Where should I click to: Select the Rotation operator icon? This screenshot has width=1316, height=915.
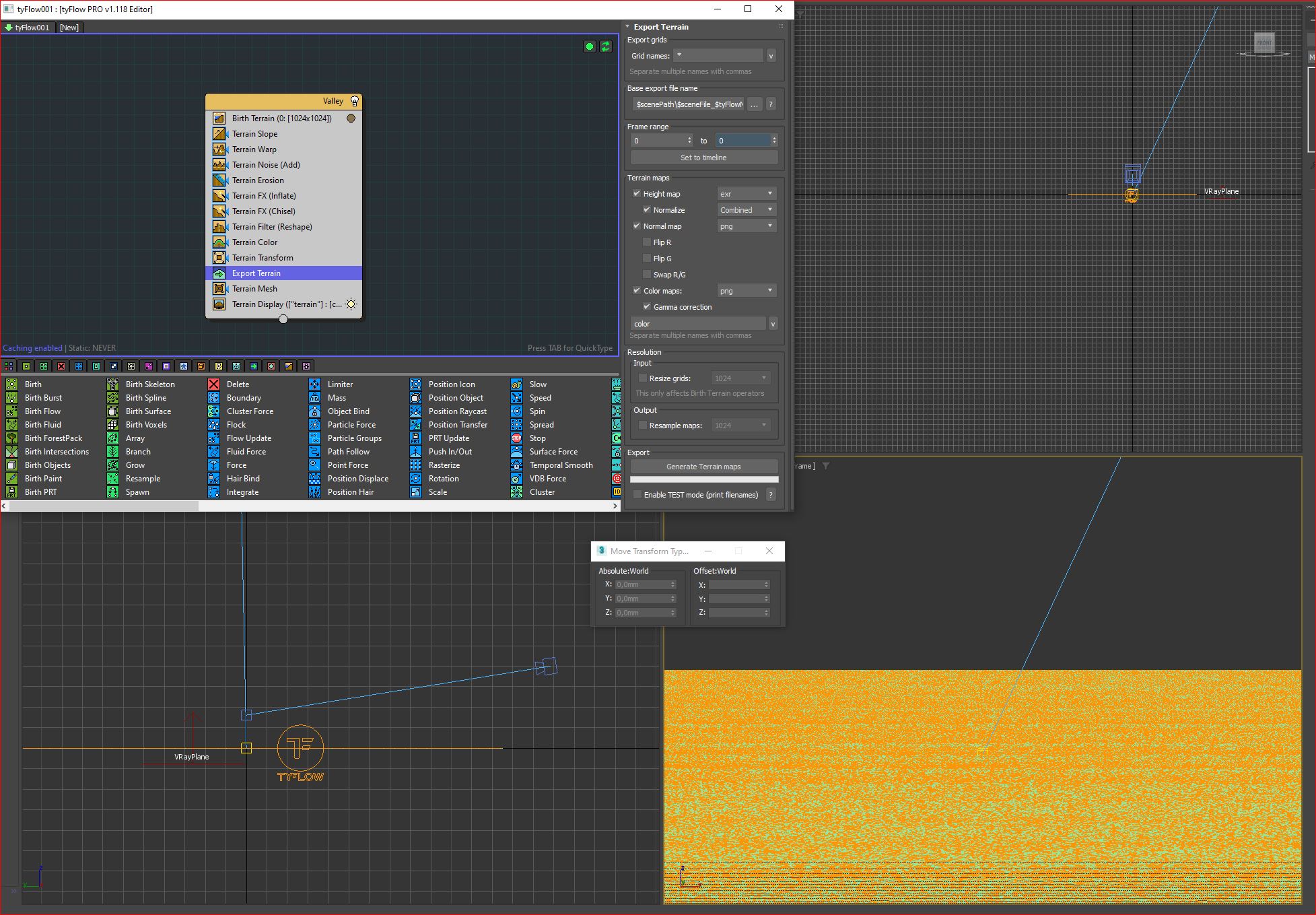tap(415, 479)
